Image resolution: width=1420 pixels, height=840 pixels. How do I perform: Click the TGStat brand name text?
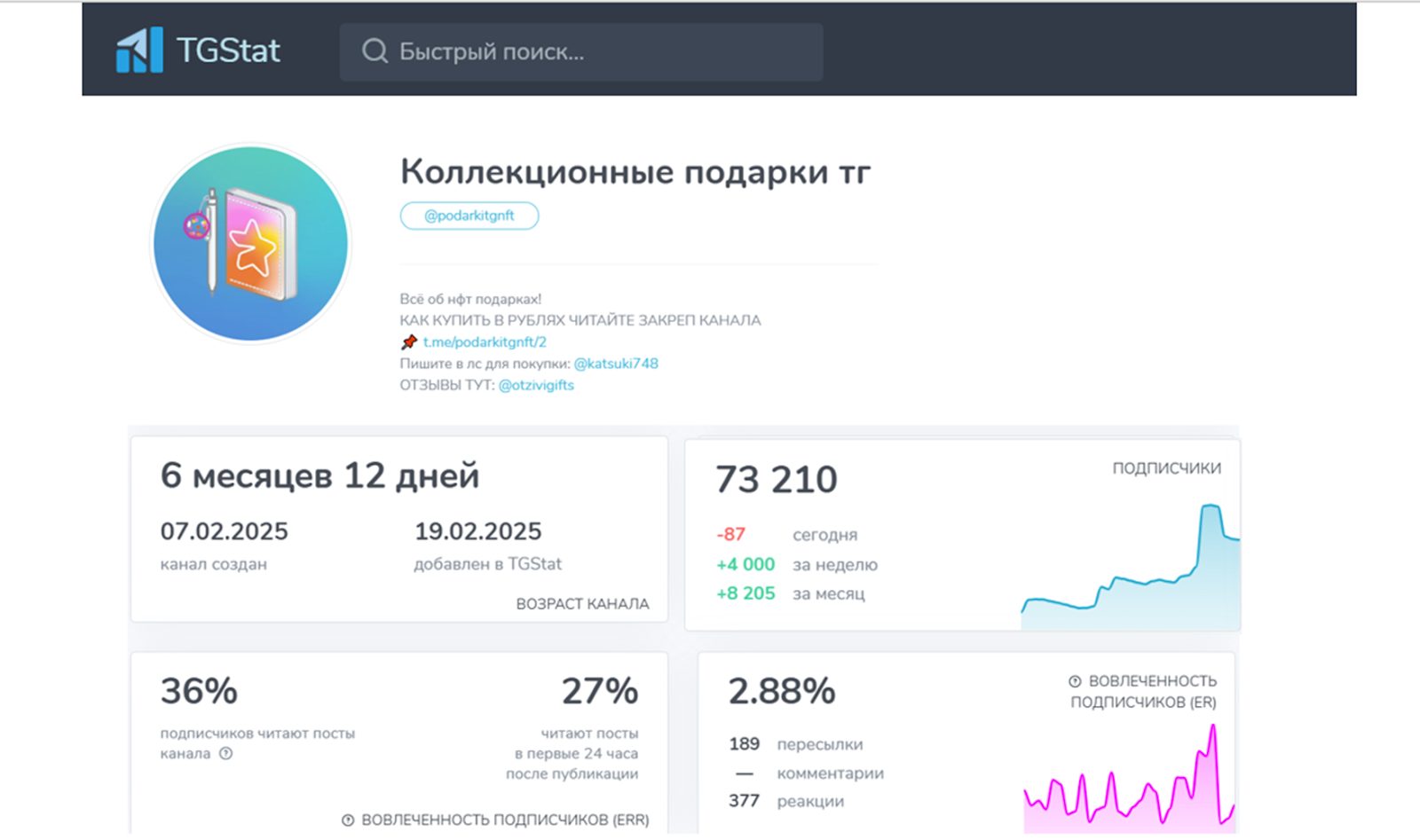228,51
